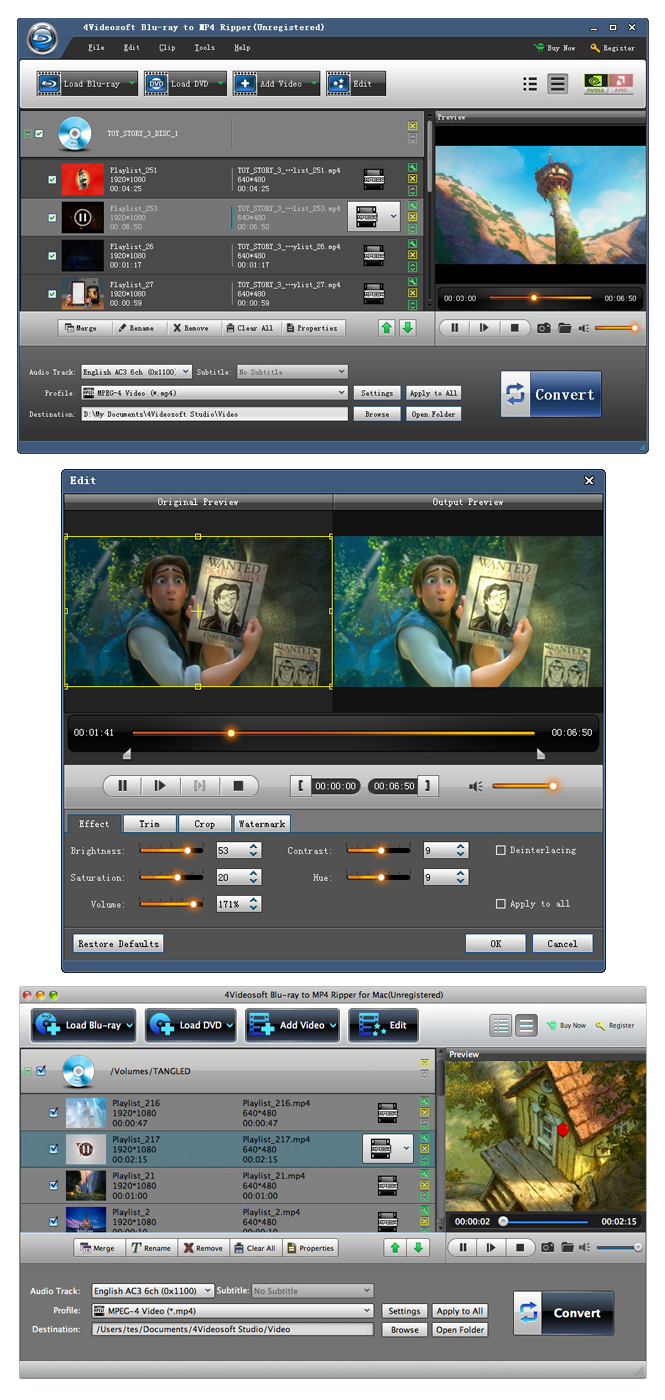Switch to Crop tab in the Edit dialog
Screen dimensions: 665x1400
204,824
